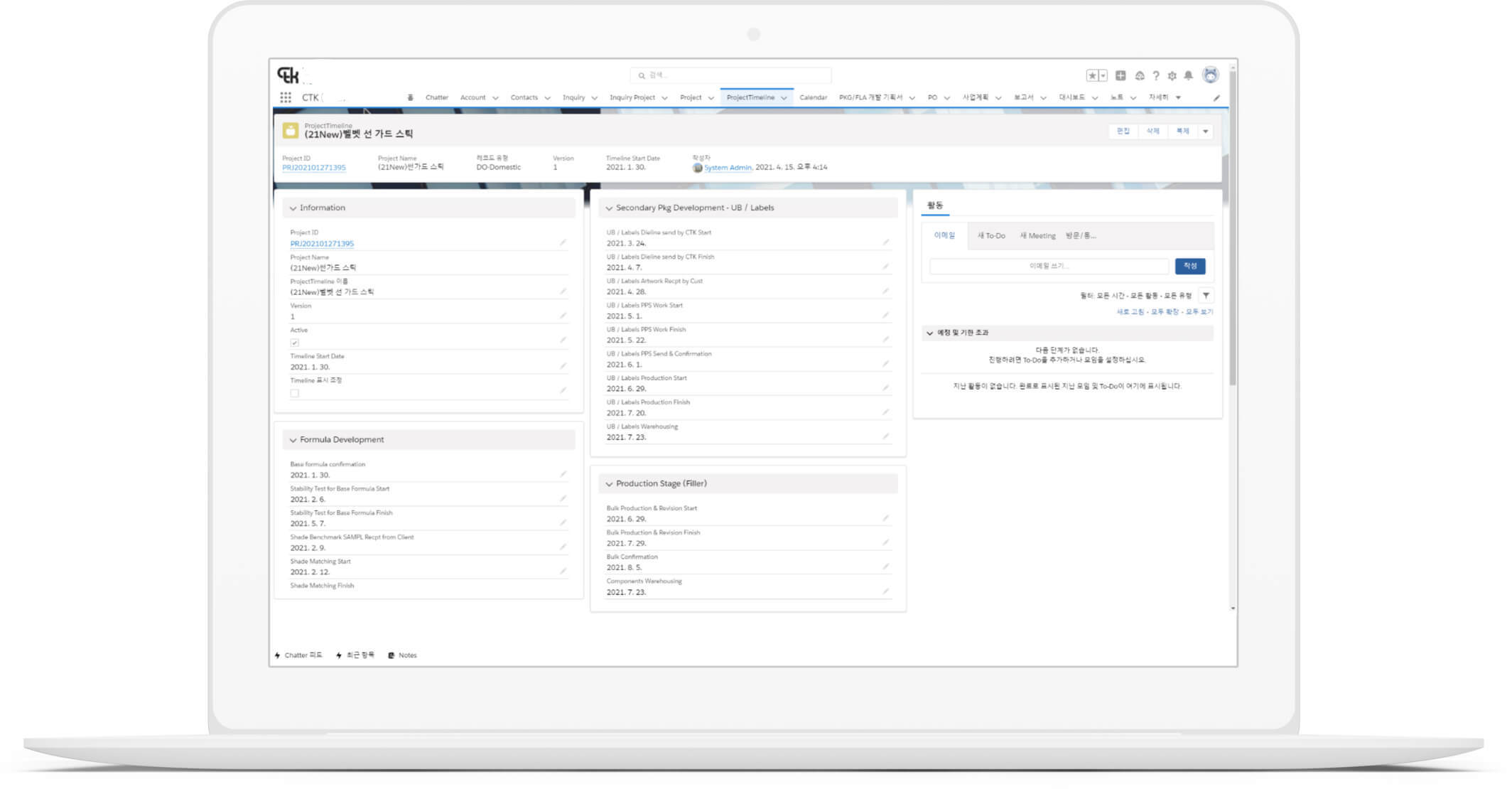Open Project ID PRJ202101271395 link in header
The height and width of the screenshot is (789, 1512).
(314, 168)
